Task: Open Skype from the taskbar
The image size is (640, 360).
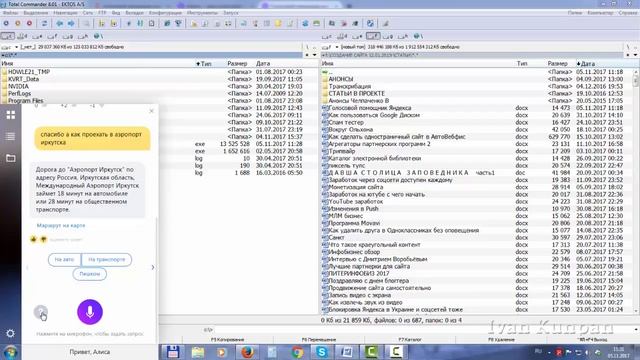Action: coord(322,352)
